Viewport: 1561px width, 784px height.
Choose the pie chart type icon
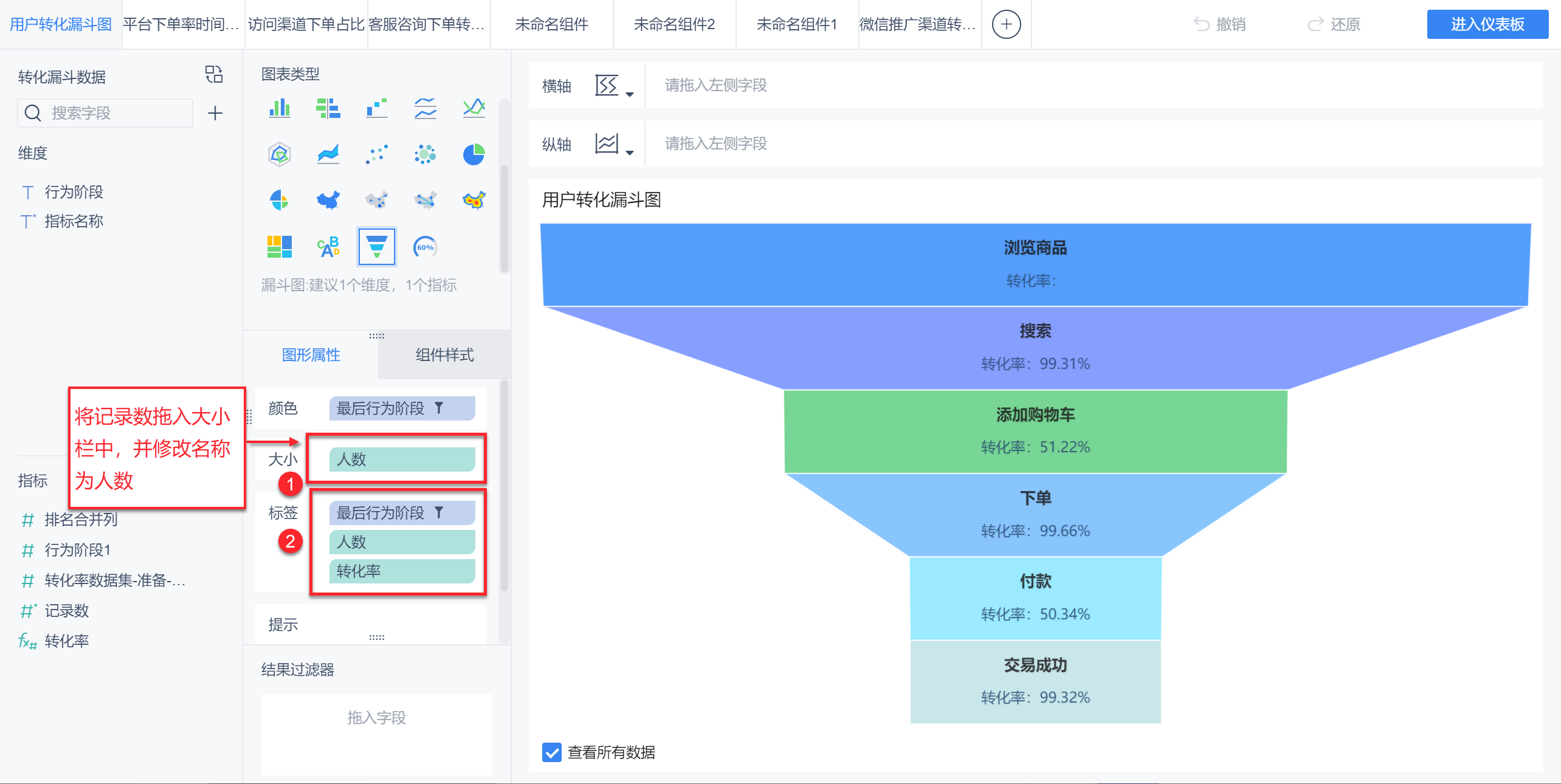coord(474,154)
